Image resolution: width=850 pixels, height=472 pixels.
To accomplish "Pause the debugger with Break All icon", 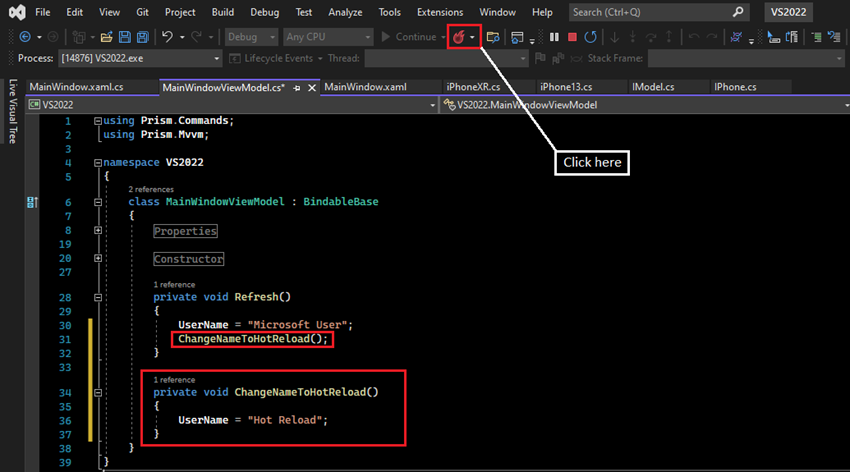I will 554,37.
